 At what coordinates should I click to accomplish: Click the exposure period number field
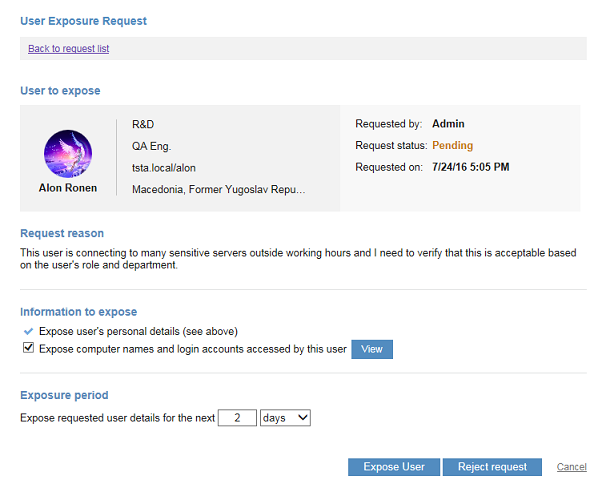(237, 417)
